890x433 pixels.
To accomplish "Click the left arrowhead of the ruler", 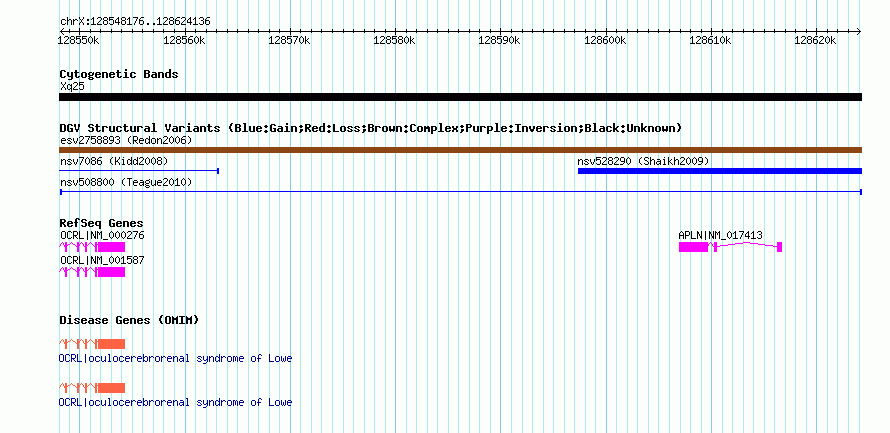I will point(62,31).
